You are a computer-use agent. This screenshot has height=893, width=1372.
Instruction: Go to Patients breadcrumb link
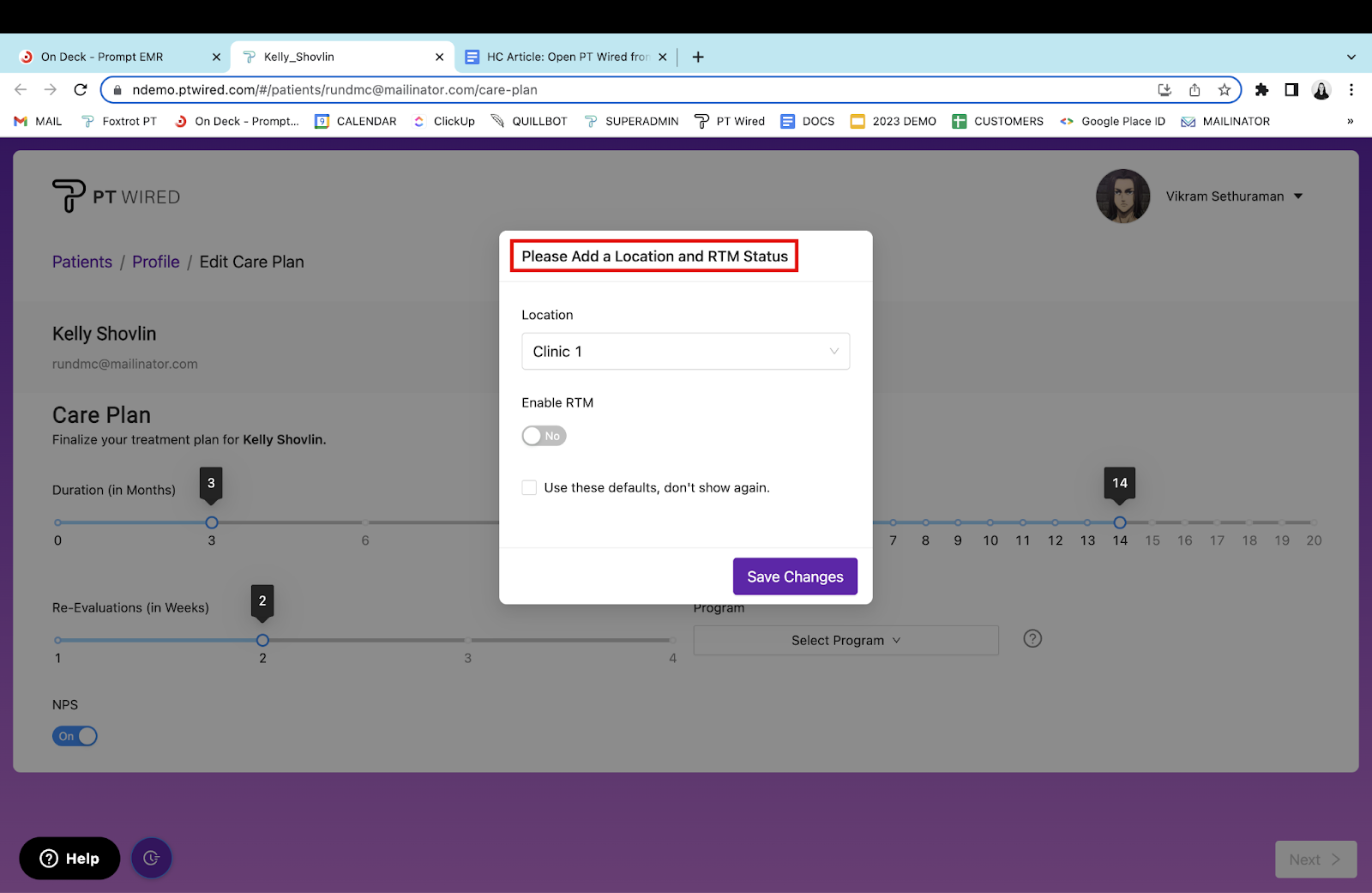point(82,262)
